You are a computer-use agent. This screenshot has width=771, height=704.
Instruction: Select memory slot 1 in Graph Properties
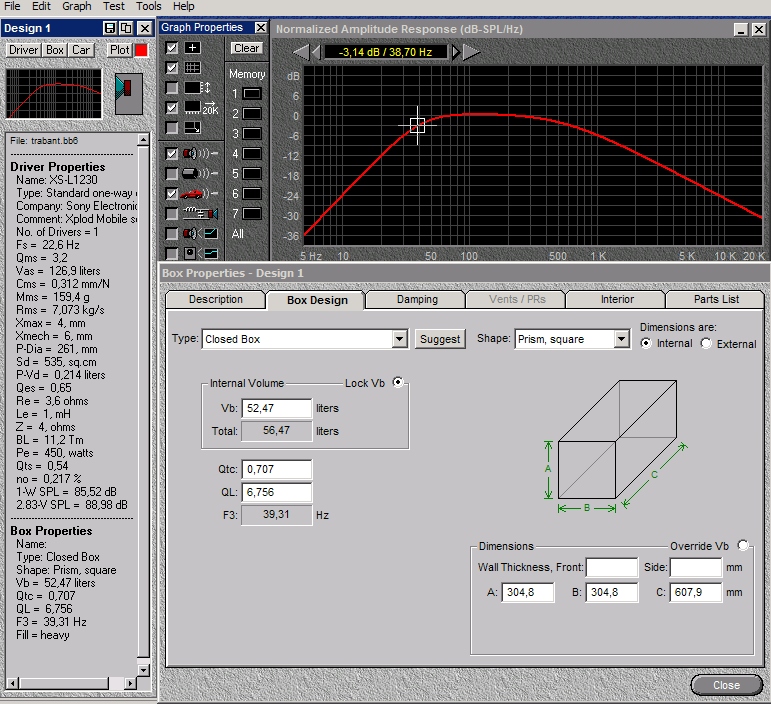click(251, 94)
